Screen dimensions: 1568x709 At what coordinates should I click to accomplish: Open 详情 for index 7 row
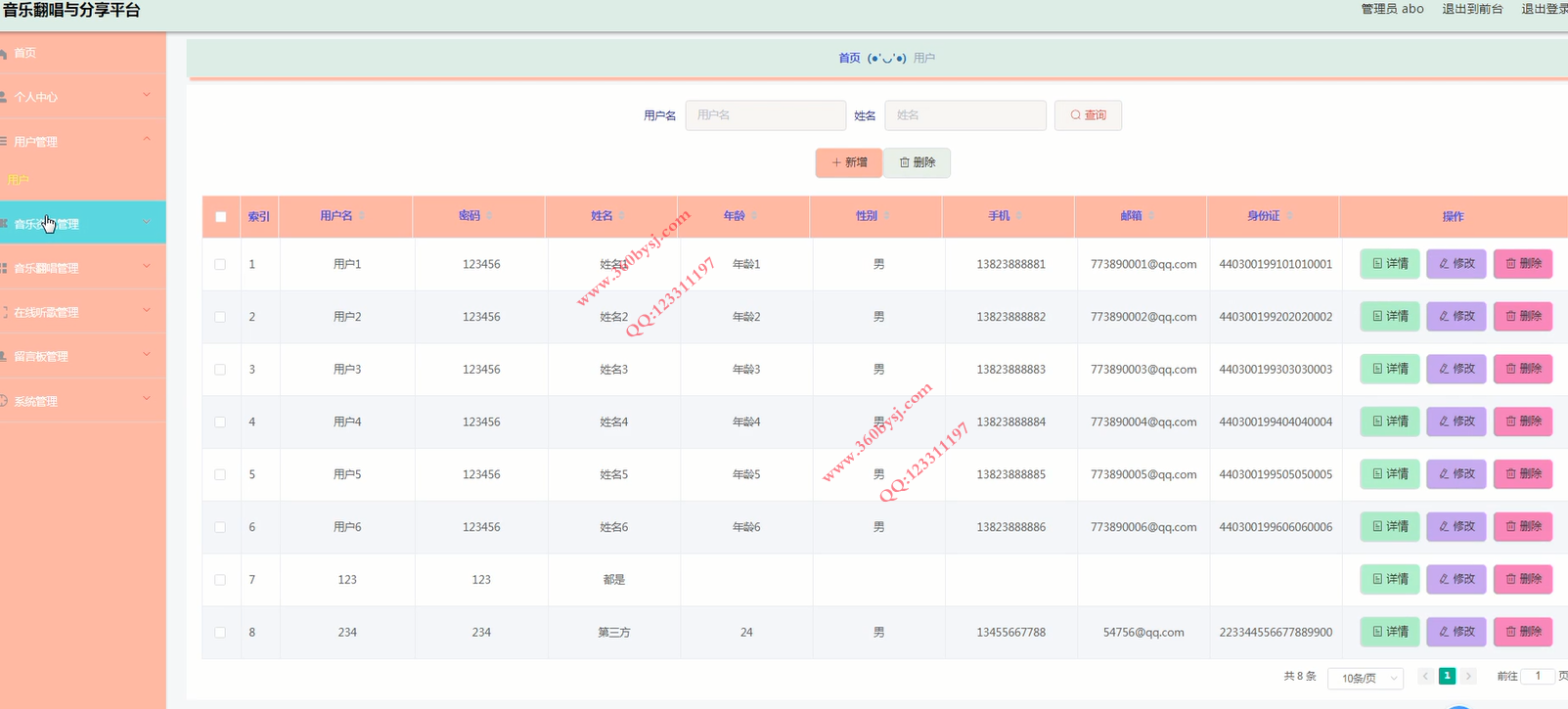1390,579
